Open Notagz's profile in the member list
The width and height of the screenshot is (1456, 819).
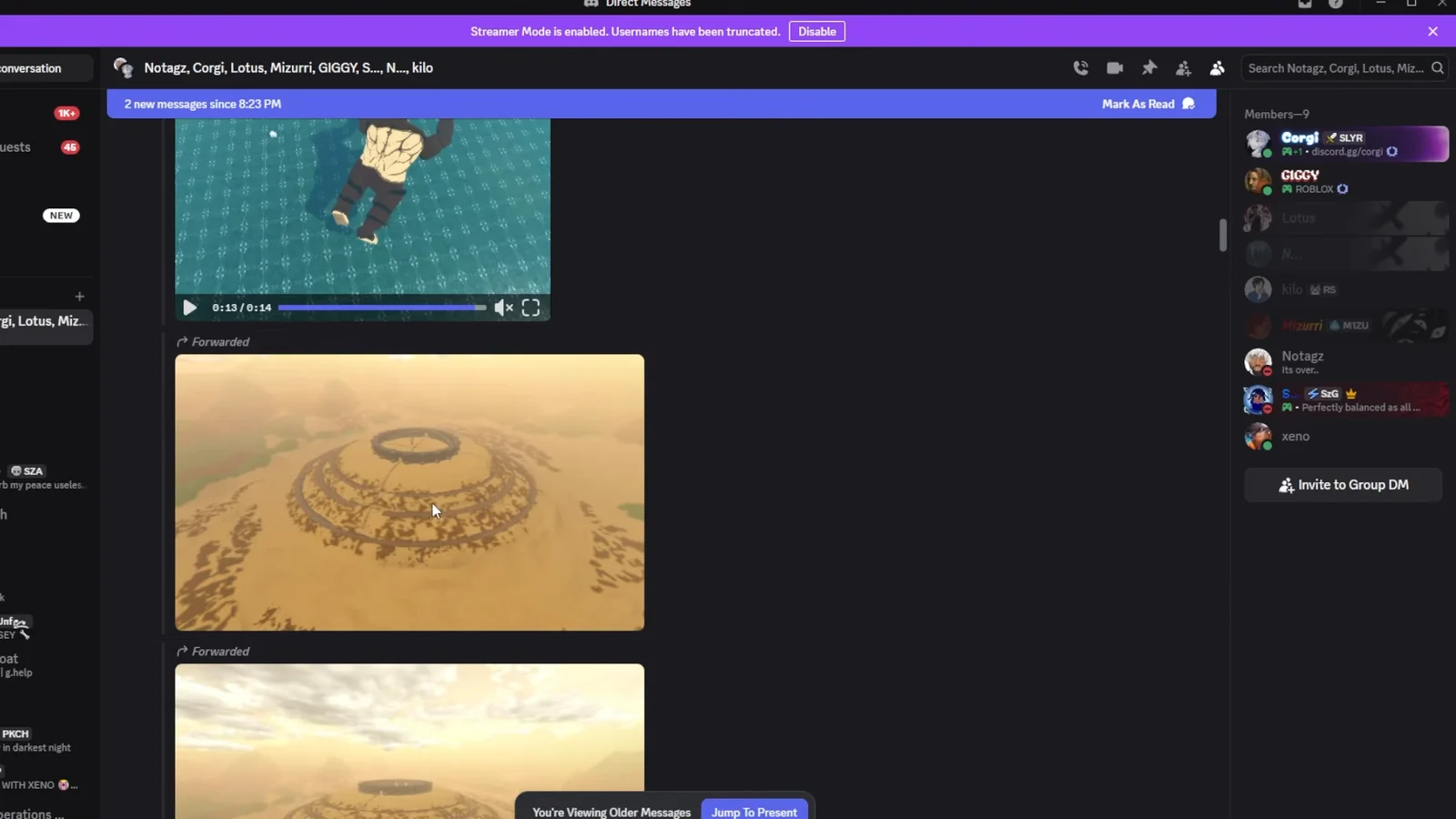(x=1346, y=362)
